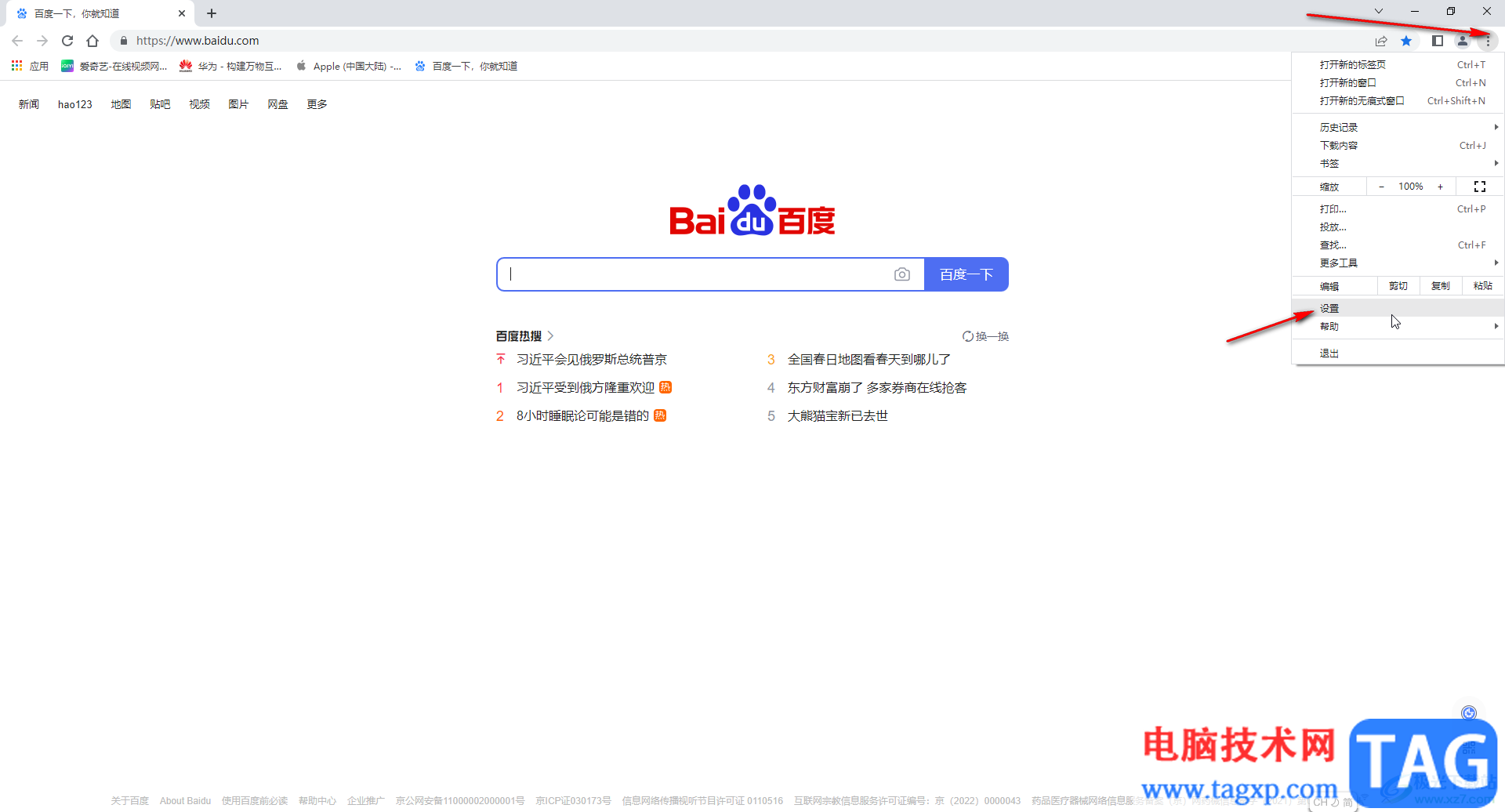Open the 视频 link
The width and height of the screenshot is (1505, 812).
pyautogui.click(x=199, y=104)
